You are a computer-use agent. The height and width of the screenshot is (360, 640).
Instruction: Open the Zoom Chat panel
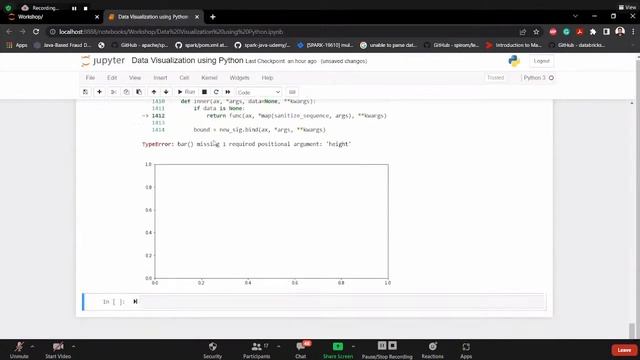[x=301, y=350]
